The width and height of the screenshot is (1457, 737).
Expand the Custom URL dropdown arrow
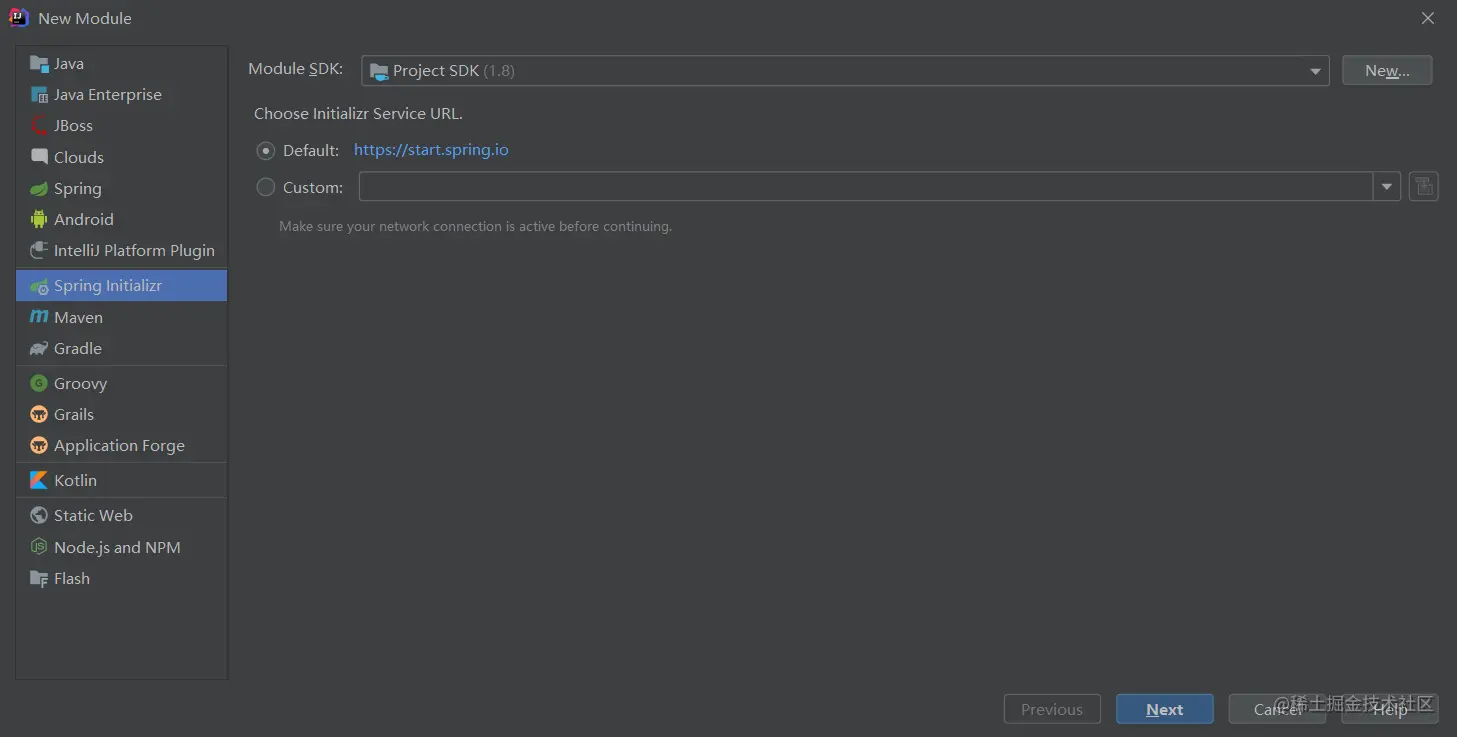pyautogui.click(x=1387, y=187)
